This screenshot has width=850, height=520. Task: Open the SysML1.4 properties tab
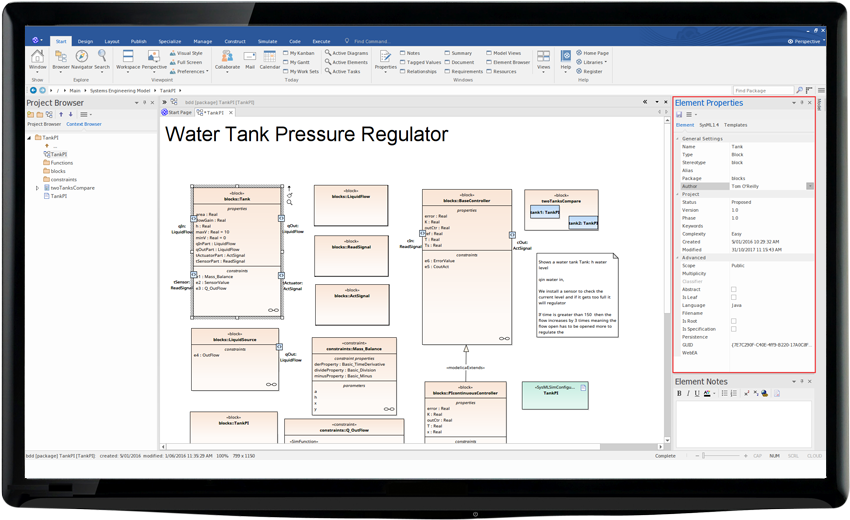point(709,125)
